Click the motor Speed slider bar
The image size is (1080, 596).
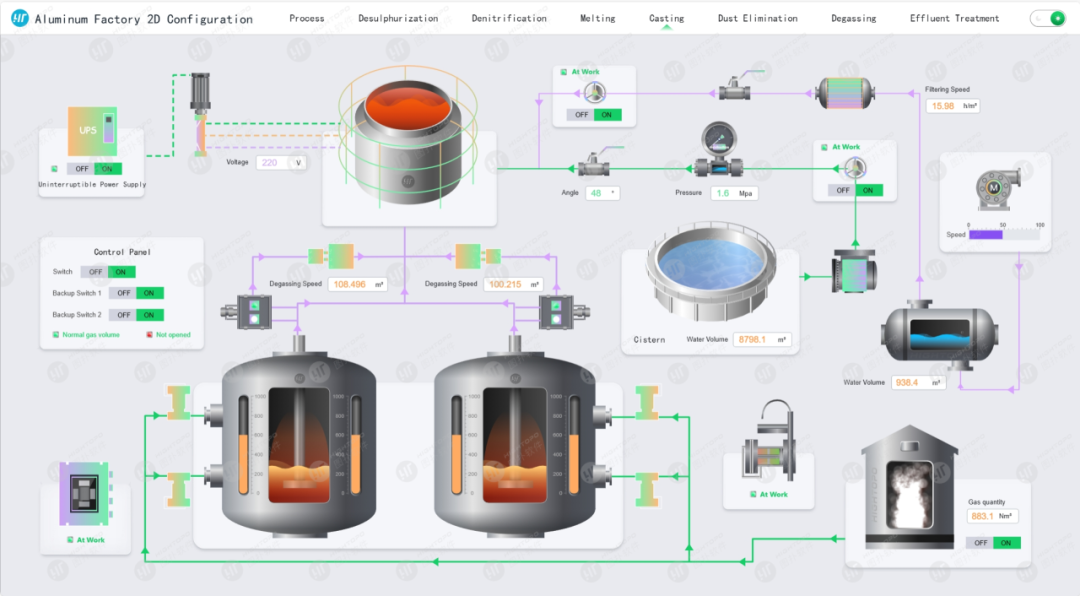click(x=1005, y=235)
